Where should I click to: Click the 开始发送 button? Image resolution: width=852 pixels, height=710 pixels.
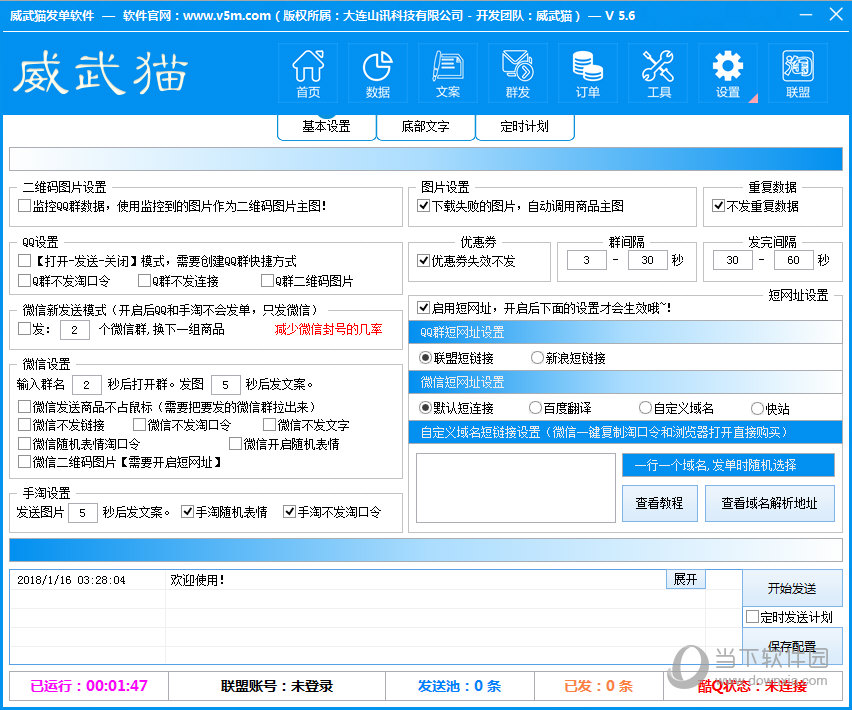click(792, 588)
